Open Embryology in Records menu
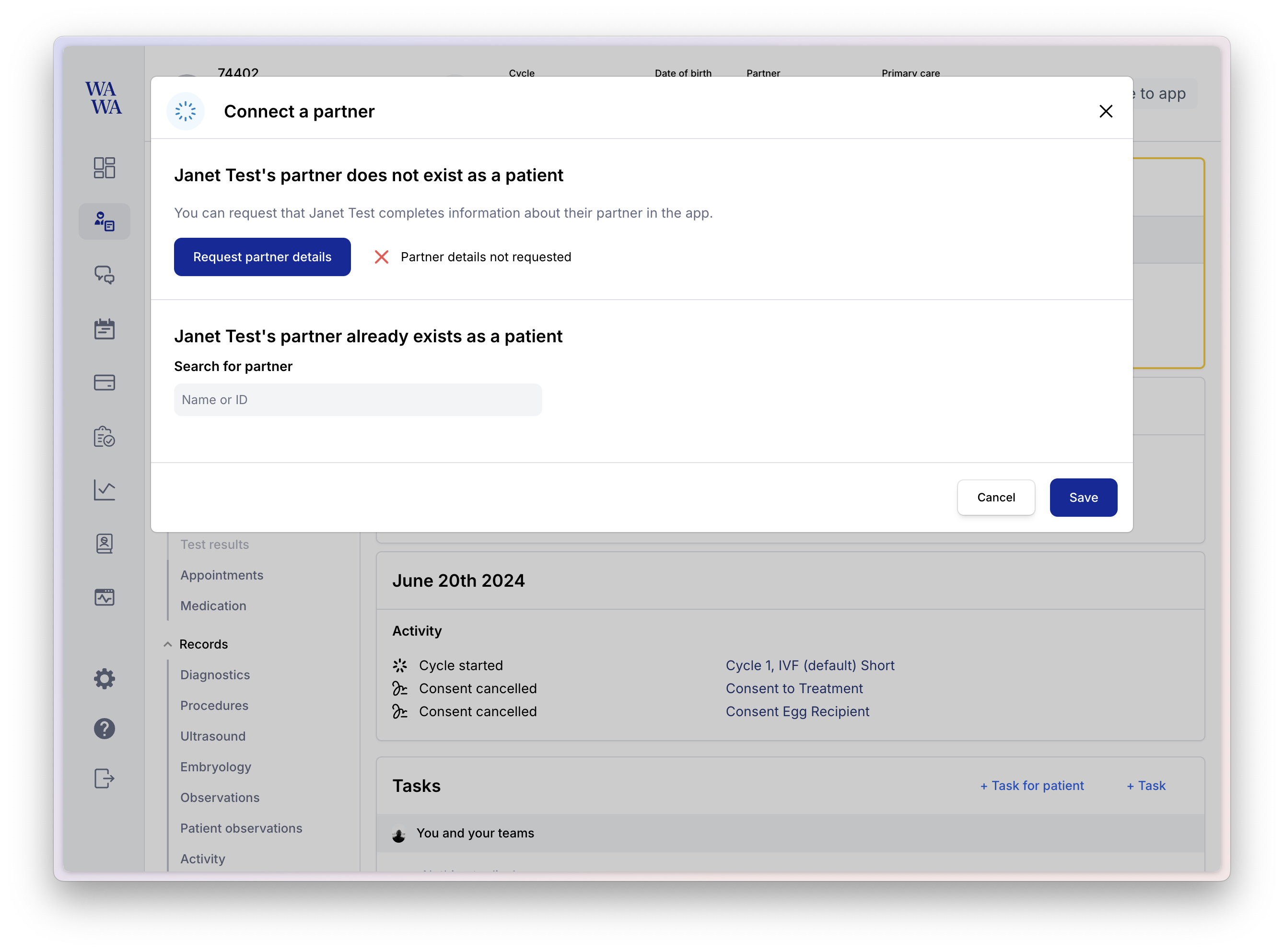Image resolution: width=1284 pixels, height=952 pixels. 216,767
